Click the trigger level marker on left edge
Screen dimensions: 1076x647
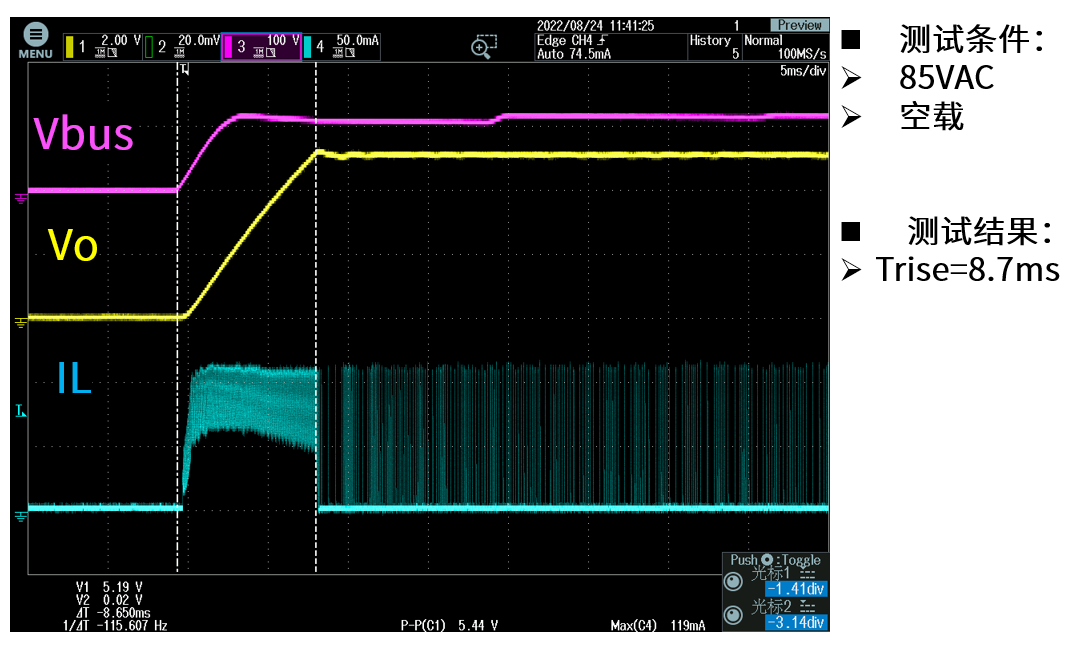coord(21,411)
